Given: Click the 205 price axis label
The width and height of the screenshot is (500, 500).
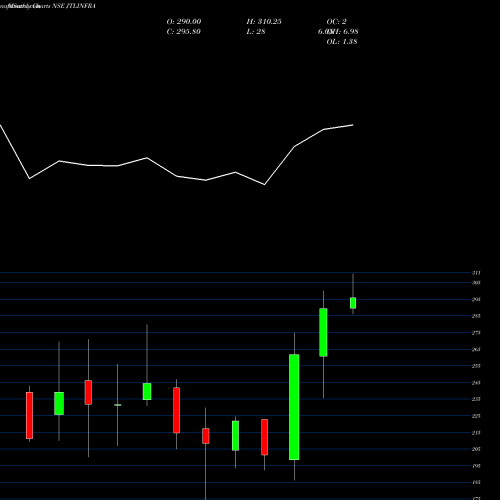Looking at the screenshot, I should (476, 449).
